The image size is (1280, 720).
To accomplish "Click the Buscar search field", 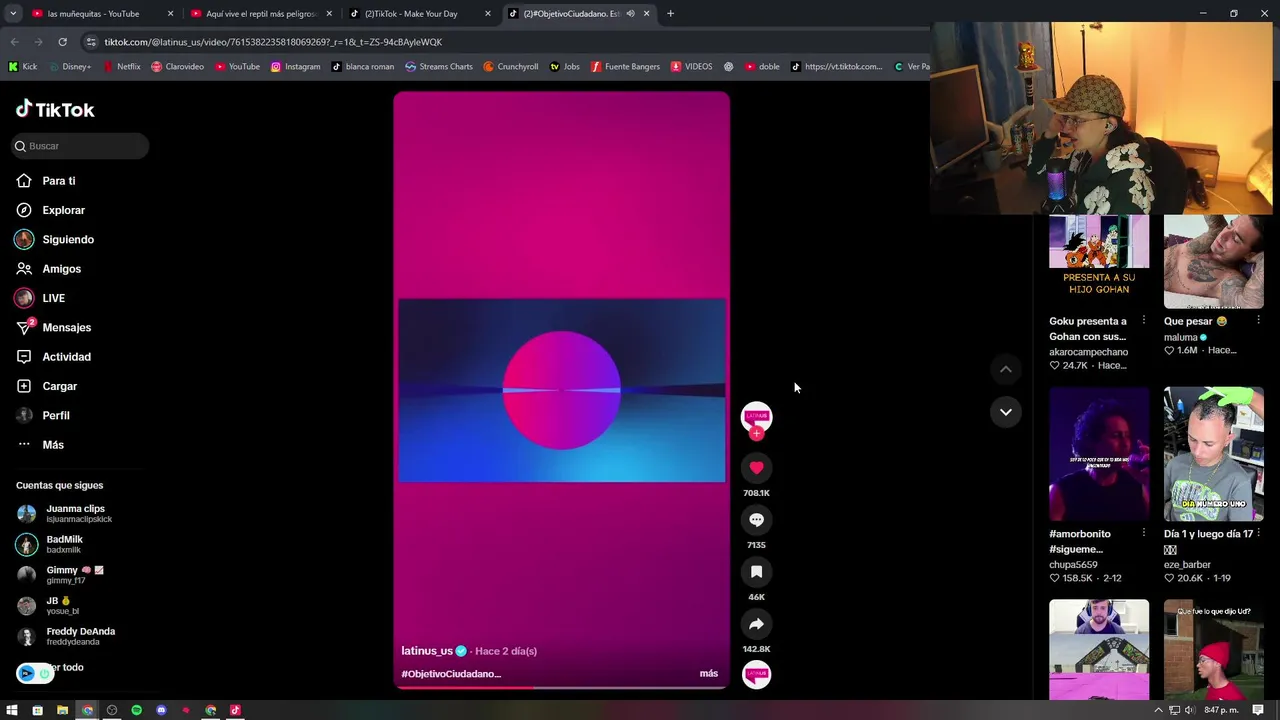I will (x=81, y=146).
